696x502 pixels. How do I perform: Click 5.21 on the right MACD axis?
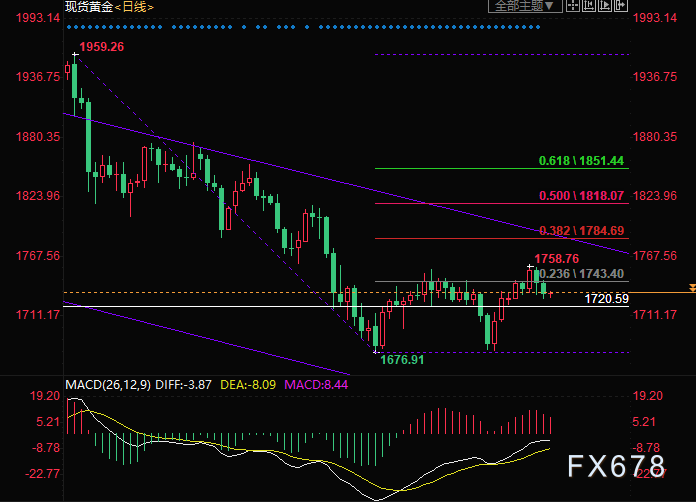[x=644, y=422]
